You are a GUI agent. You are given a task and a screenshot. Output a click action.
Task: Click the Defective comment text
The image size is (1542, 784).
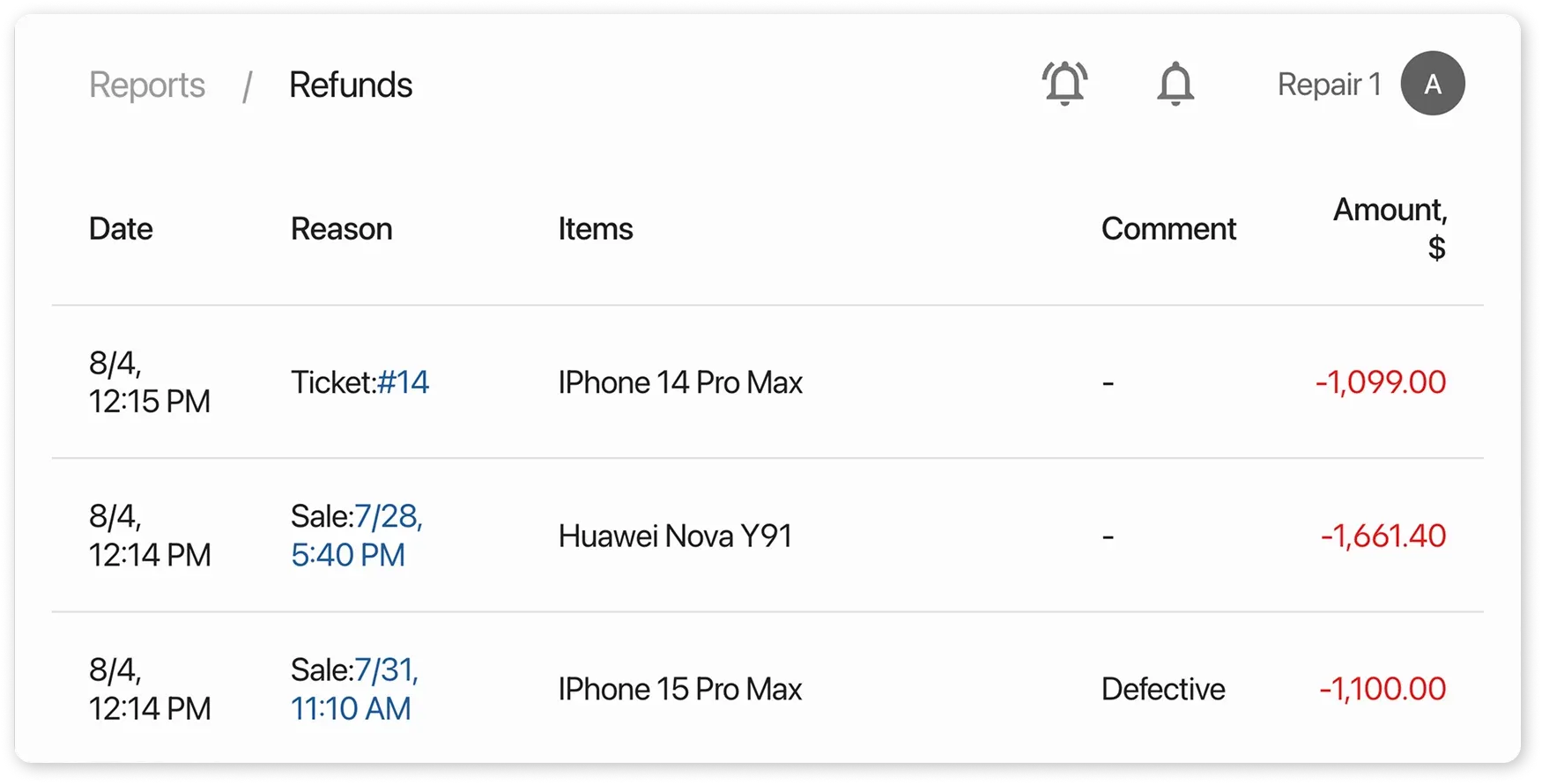[1164, 689]
